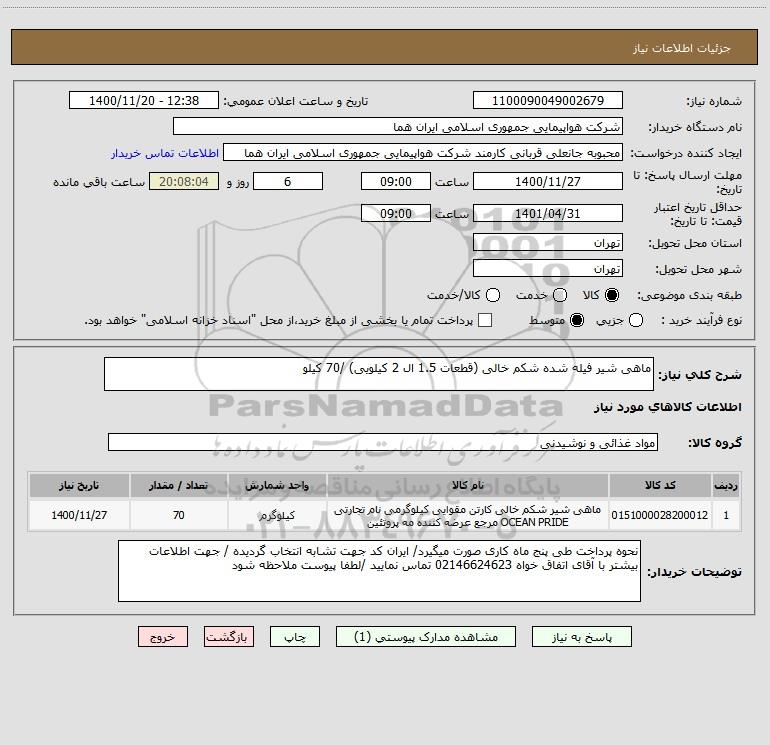Click the quantity cell showing 70
This screenshot has width=770, height=745.
point(179,515)
